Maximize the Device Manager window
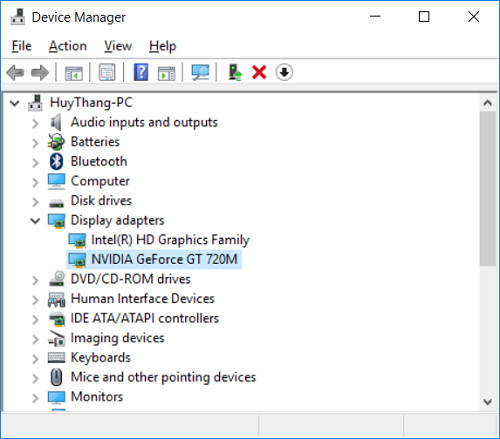Screen dimensions: 500x439 (424, 16)
